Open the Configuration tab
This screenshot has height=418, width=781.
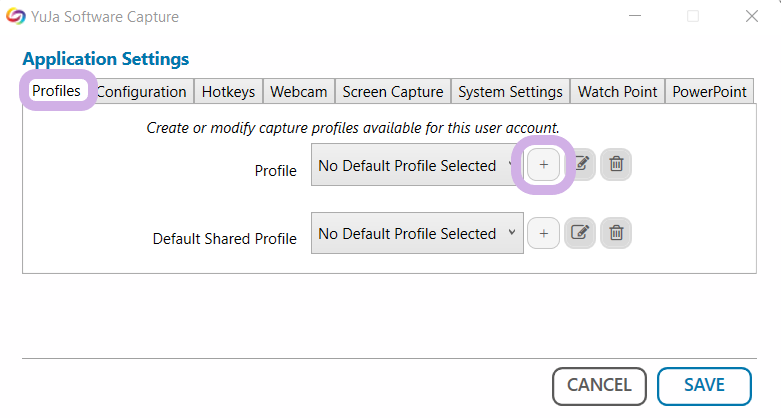click(141, 91)
